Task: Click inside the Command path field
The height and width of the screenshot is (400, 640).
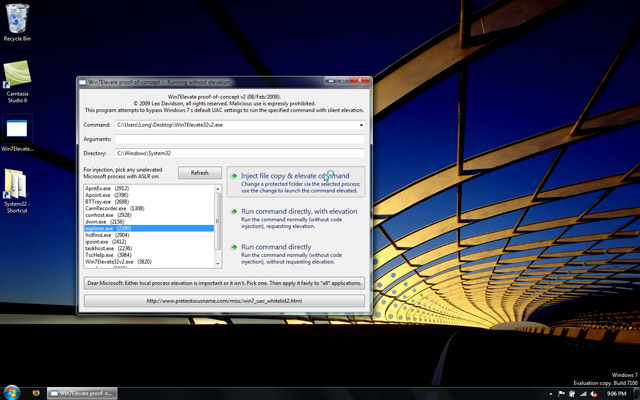Action: pyautogui.click(x=236, y=125)
